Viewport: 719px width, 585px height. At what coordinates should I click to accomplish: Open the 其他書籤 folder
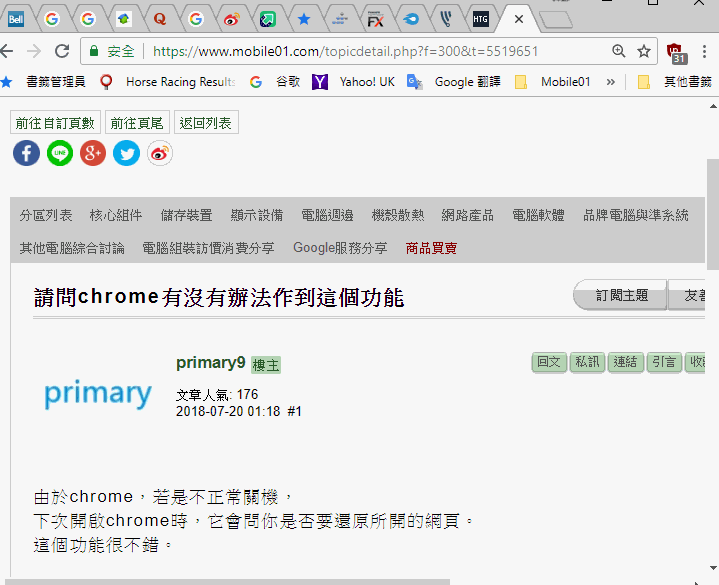pyautogui.click(x=675, y=82)
